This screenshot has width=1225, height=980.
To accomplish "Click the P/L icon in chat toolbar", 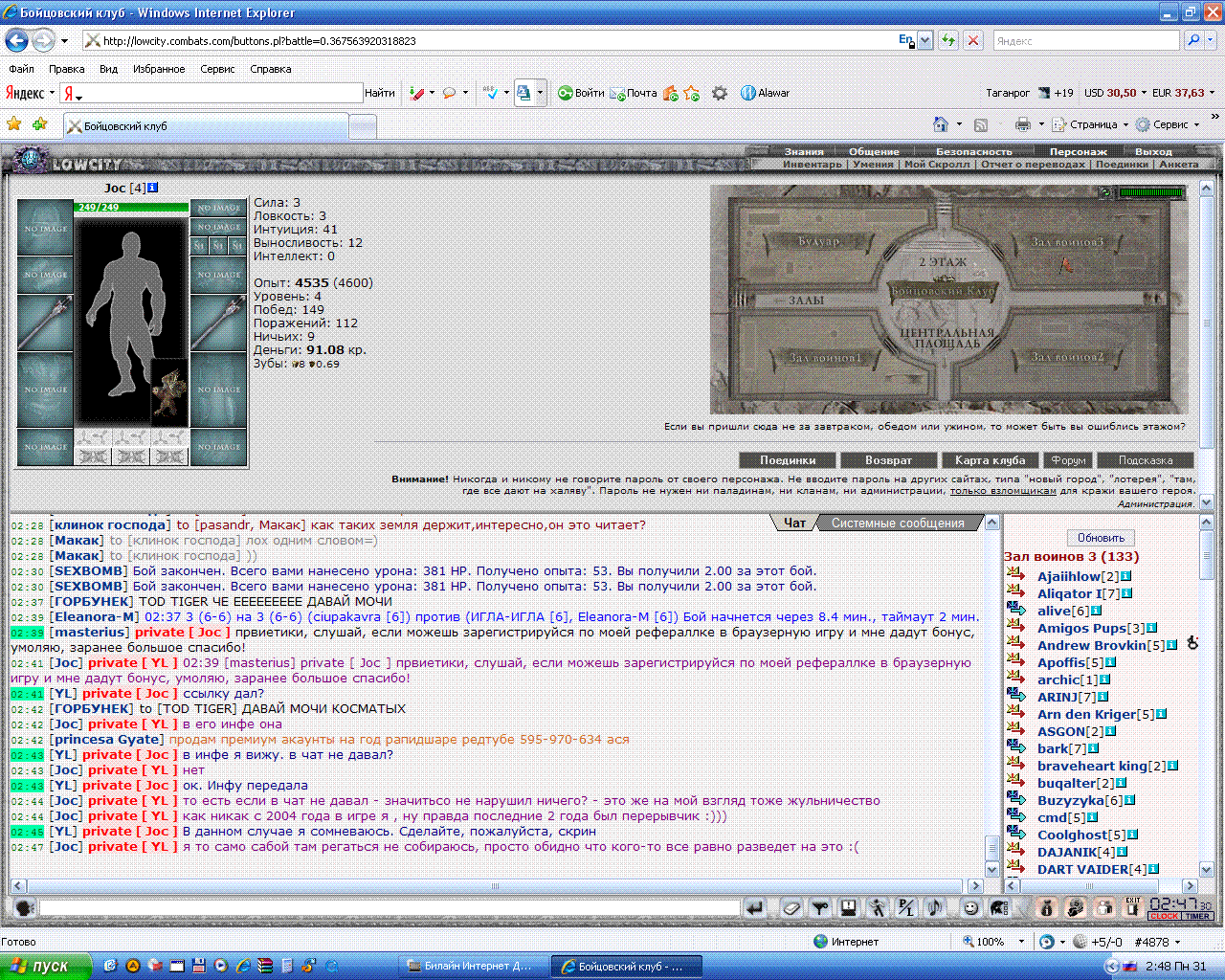I will coord(906,907).
